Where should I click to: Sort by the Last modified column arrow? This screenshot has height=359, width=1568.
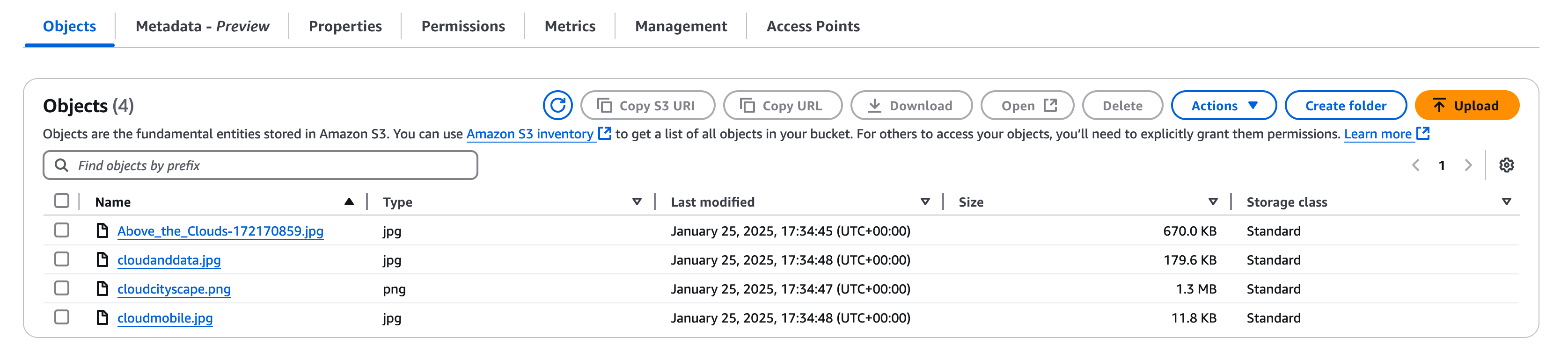[x=924, y=201]
